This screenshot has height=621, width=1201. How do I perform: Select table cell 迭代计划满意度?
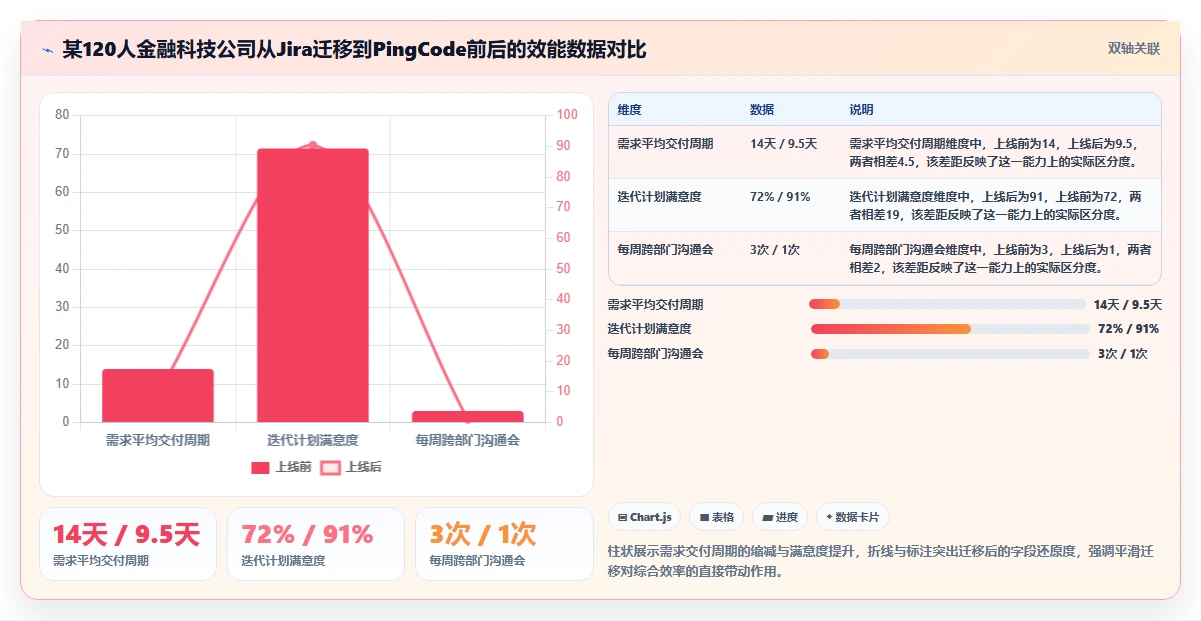(660, 197)
